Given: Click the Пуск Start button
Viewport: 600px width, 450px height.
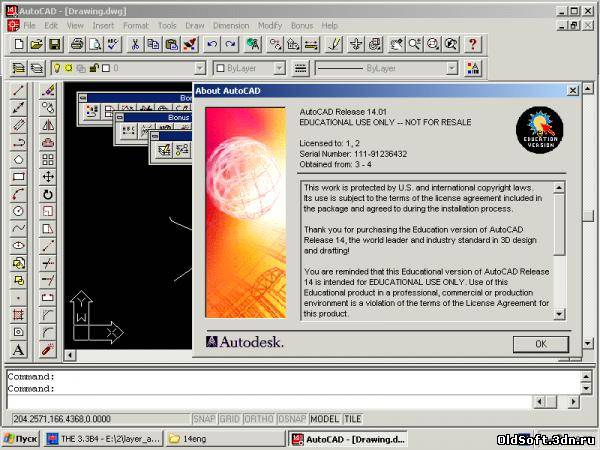Looking at the screenshot, I should click(20, 439).
